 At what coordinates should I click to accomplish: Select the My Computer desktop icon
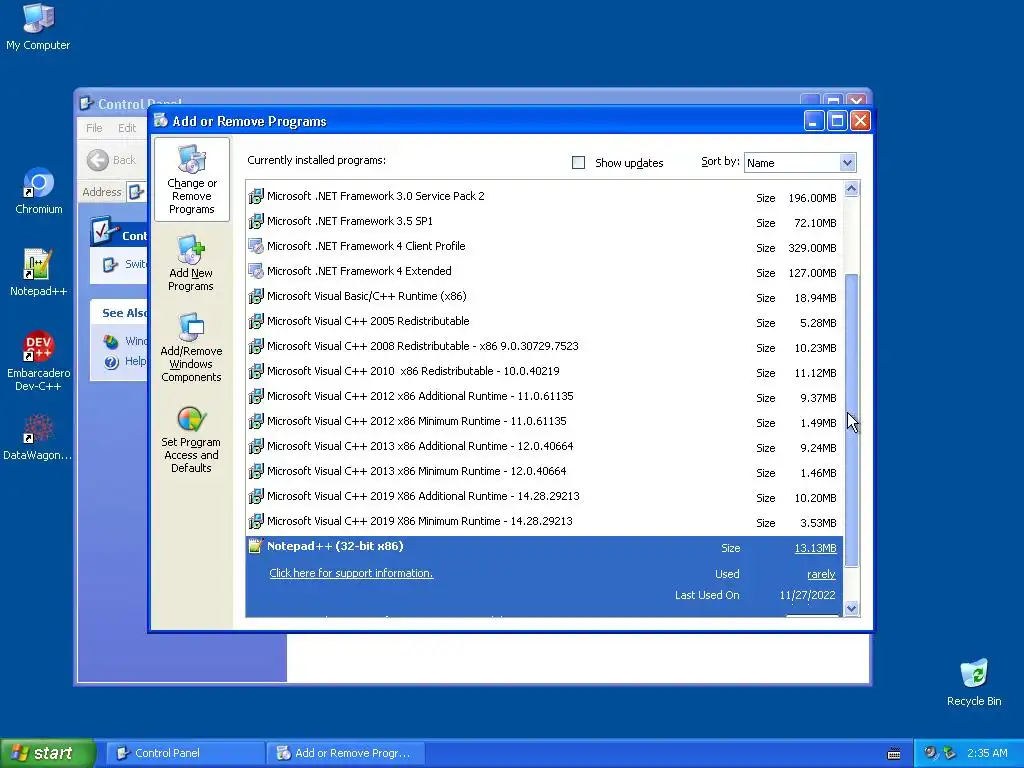tap(38, 27)
